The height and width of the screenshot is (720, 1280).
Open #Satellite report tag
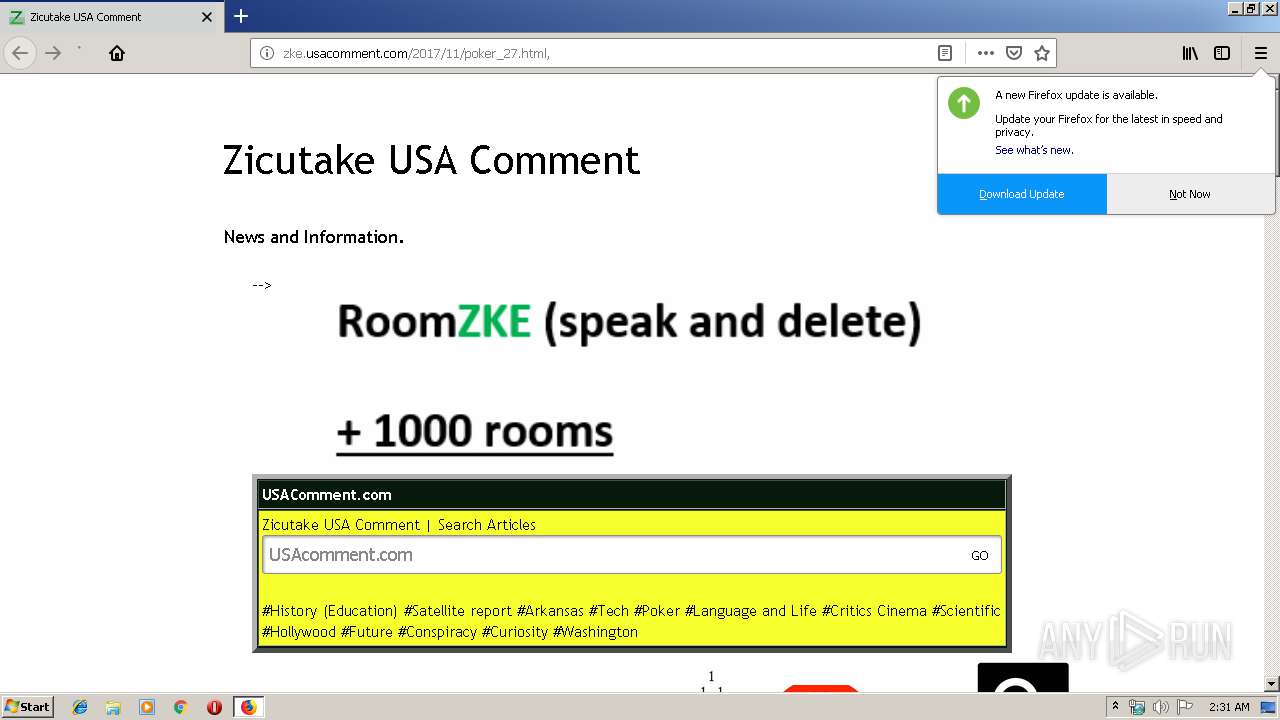coord(458,611)
